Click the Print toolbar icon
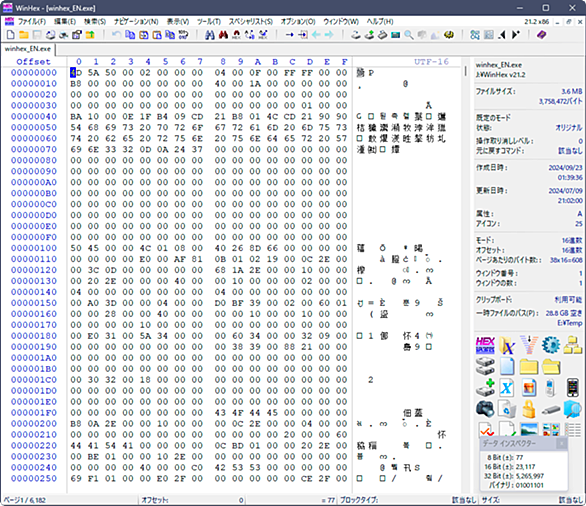 coord(50,35)
